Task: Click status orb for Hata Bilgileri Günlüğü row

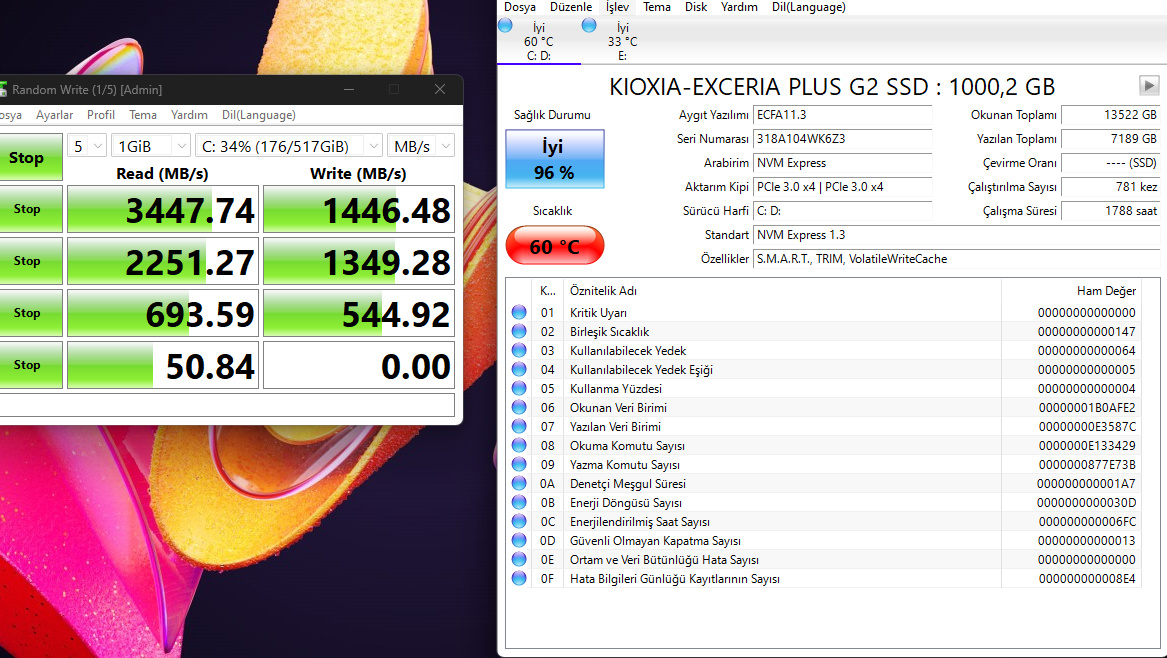Action: [x=519, y=578]
